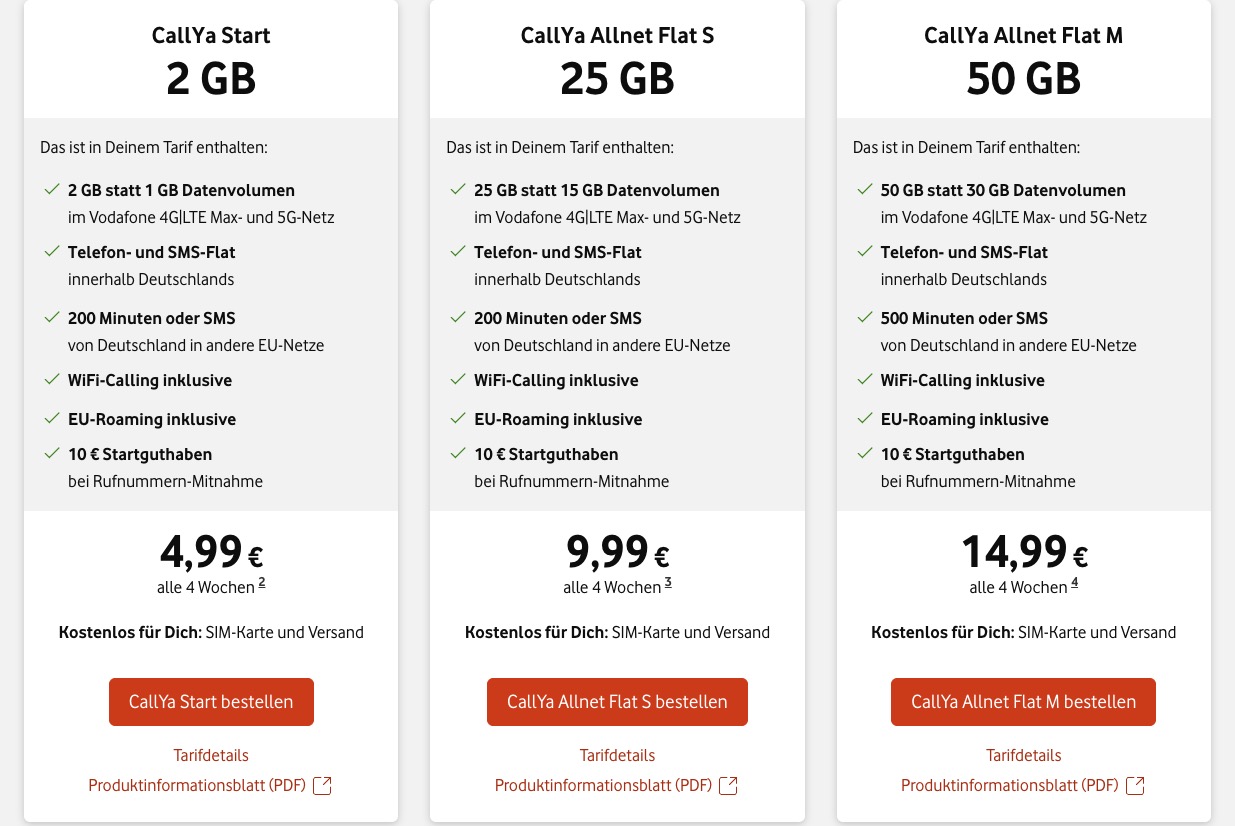Click the checkmark beside 50 GB statt 30 GB Datenvolumen
The height and width of the screenshot is (826, 1235).
click(x=864, y=188)
